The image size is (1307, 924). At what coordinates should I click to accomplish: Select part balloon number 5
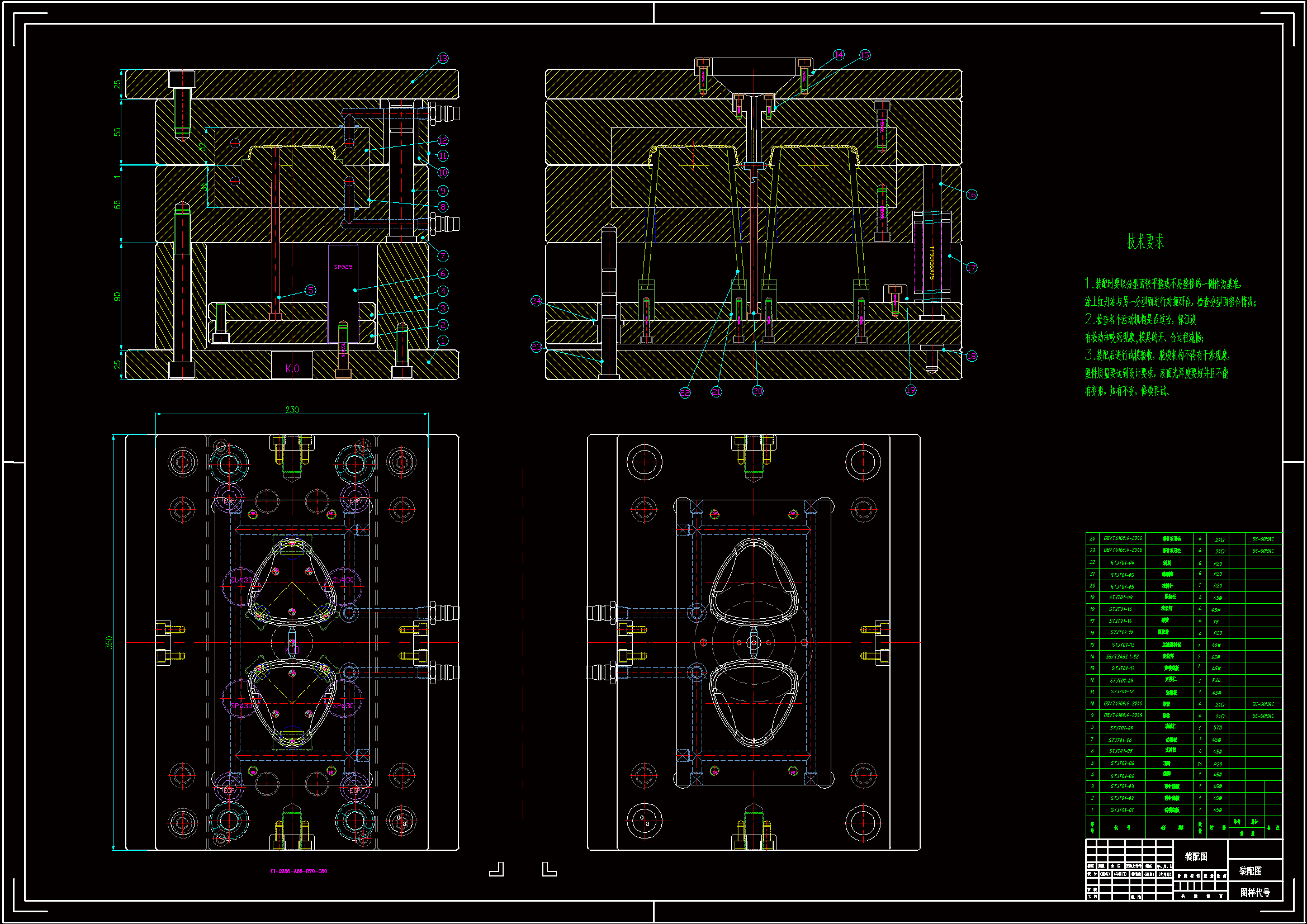310,290
